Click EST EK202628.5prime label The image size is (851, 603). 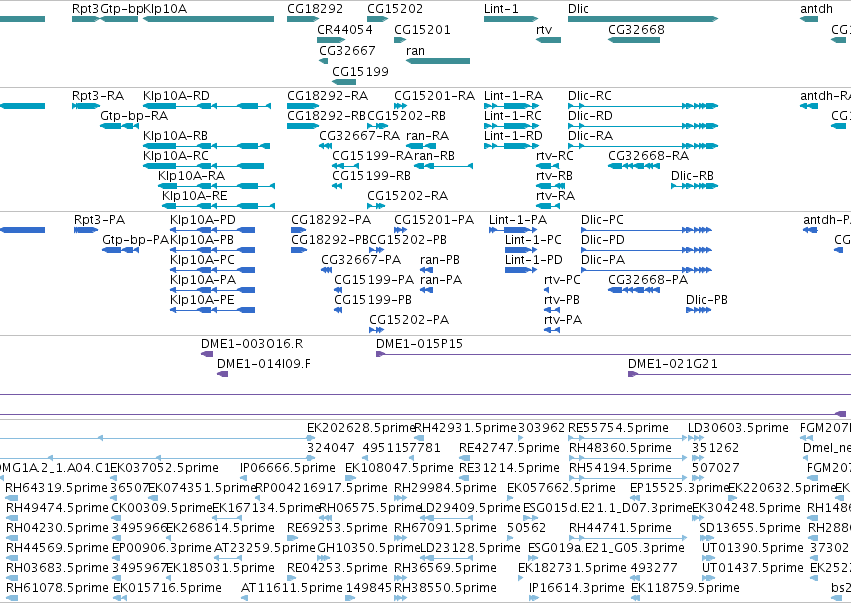tap(361, 428)
